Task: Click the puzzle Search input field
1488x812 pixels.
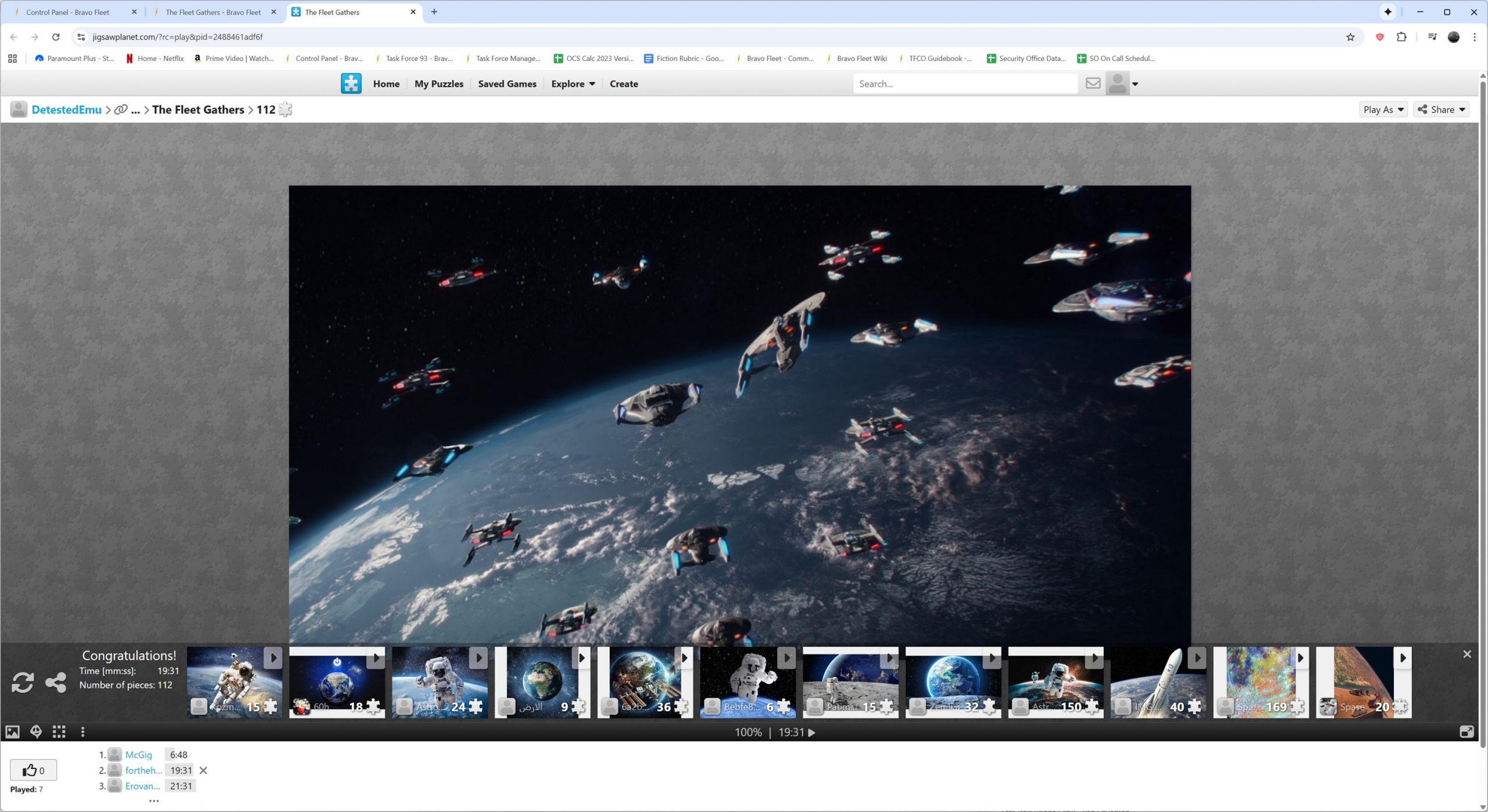Action: tap(965, 84)
